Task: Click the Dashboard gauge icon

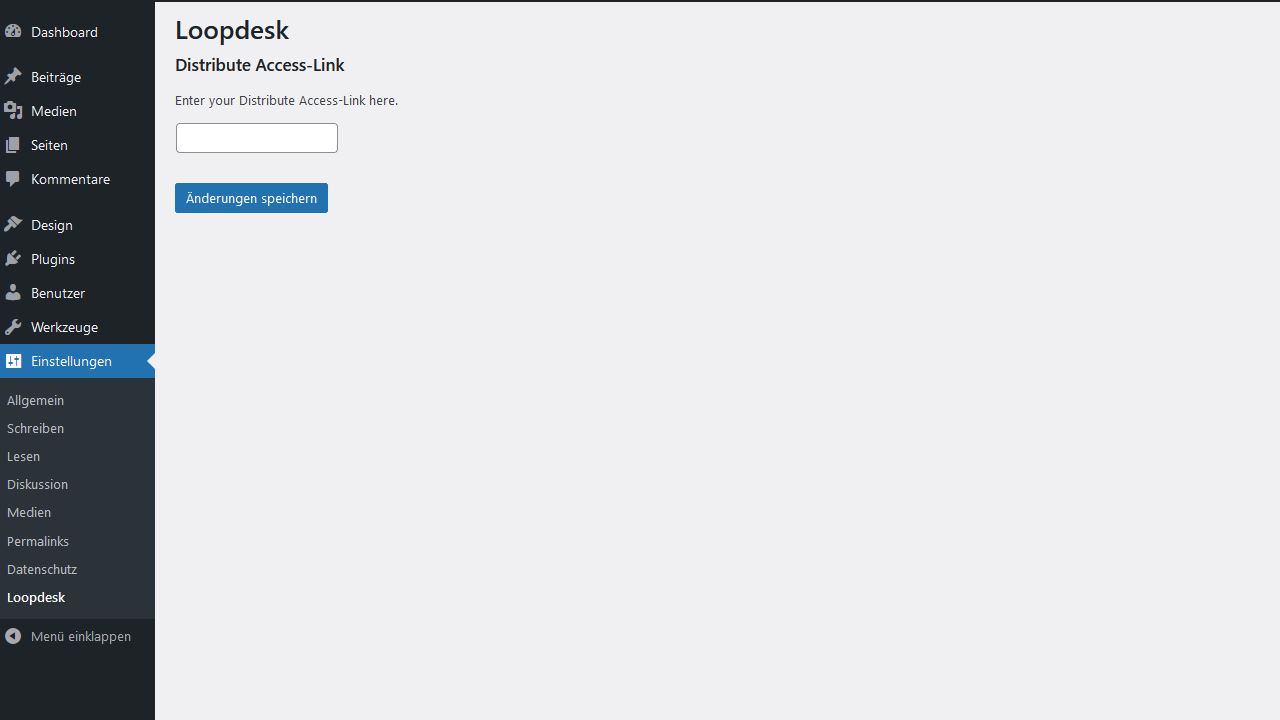Action: point(13,32)
